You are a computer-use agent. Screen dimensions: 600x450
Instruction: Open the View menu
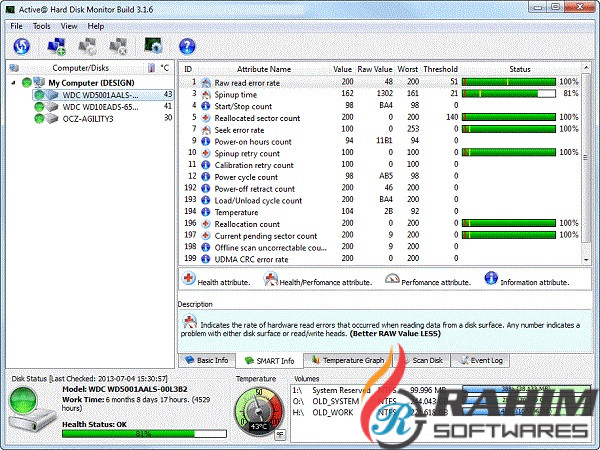point(69,26)
